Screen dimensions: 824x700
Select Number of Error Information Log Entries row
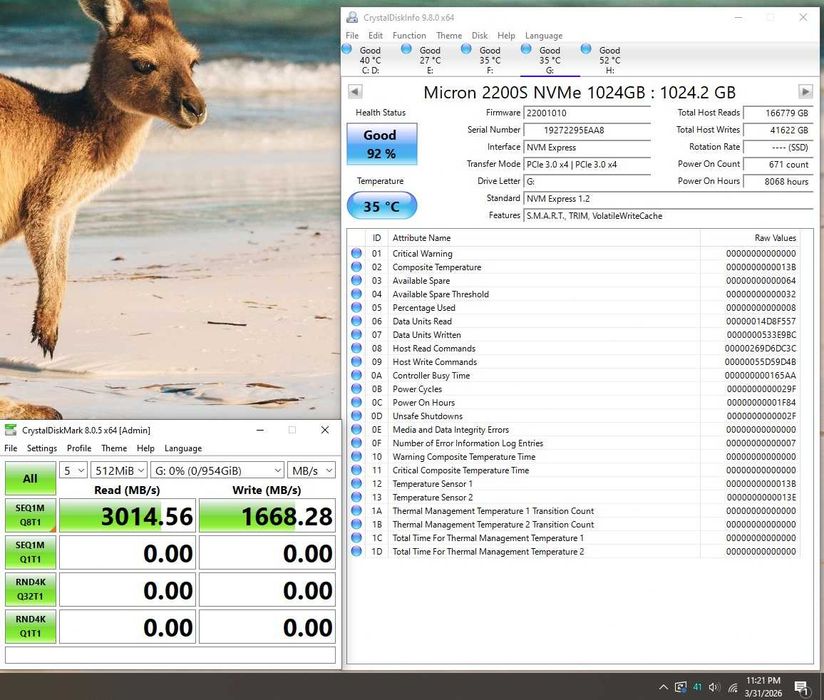(574, 443)
